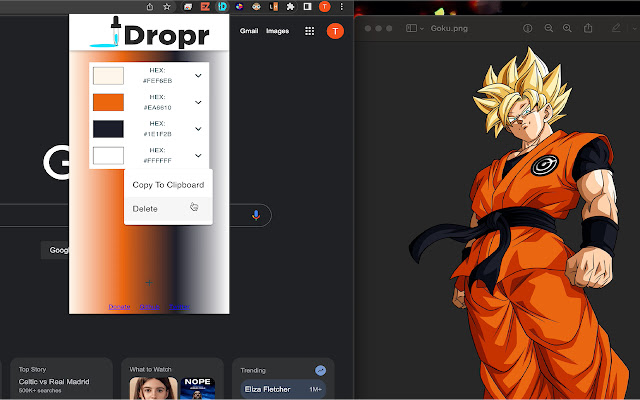Click the orange #EA6610 color swatch
The height and width of the screenshot is (400, 640).
[108, 102]
